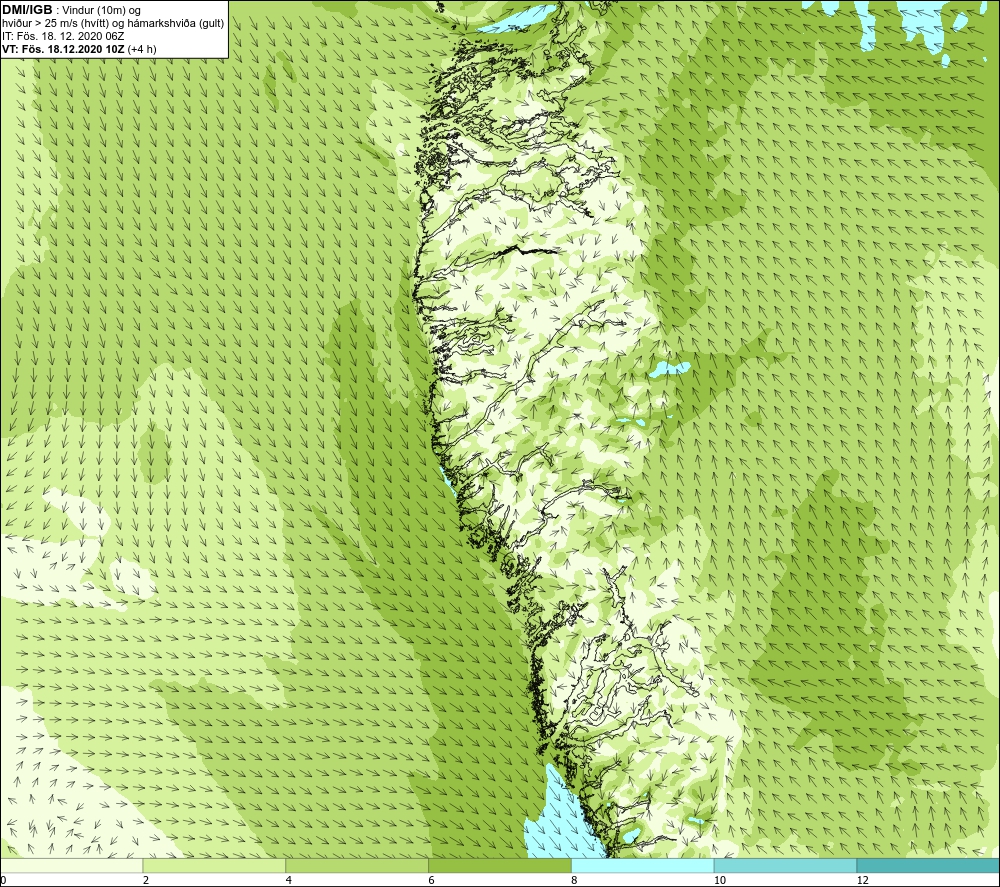The image size is (1000, 887).
Task: Click the 2–4 light green legend swatch
Action: (x=214, y=865)
